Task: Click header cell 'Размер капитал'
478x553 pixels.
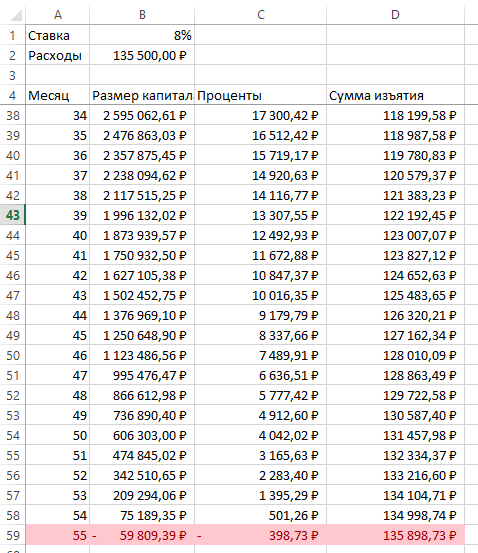Action: pyautogui.click(x=142, y=95)
